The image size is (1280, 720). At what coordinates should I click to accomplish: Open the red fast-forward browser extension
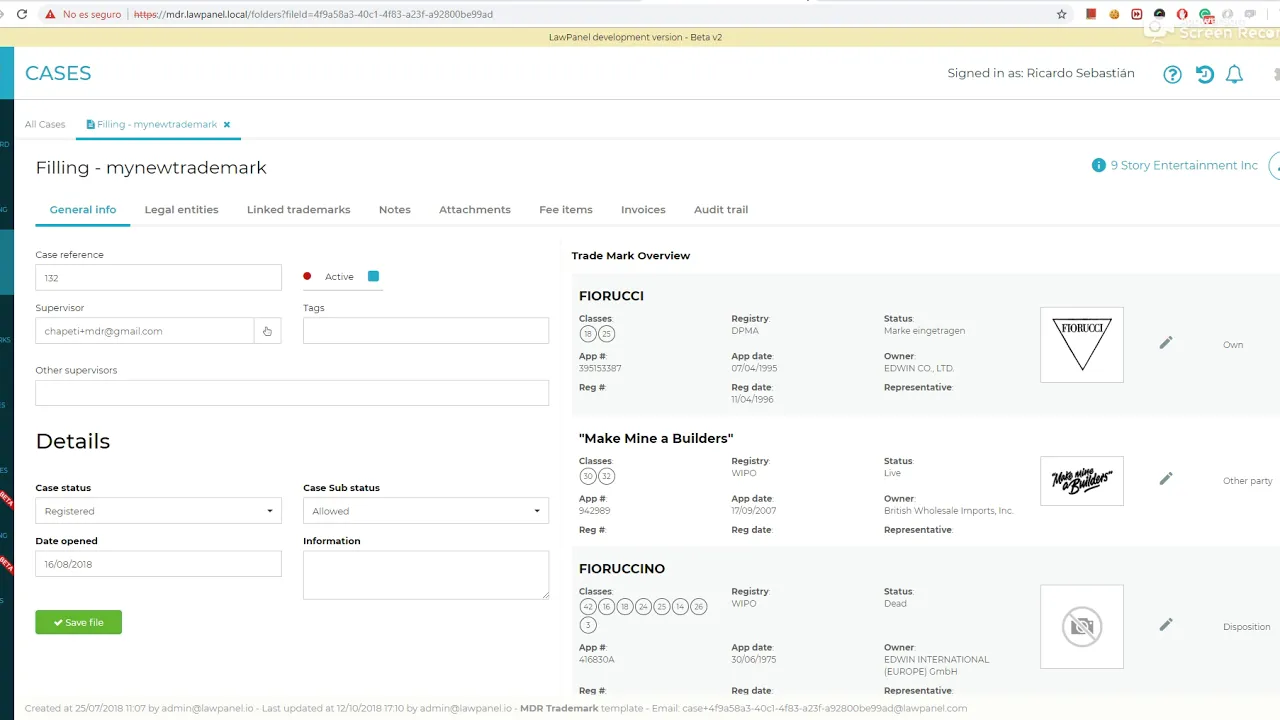coord(1137,14)
